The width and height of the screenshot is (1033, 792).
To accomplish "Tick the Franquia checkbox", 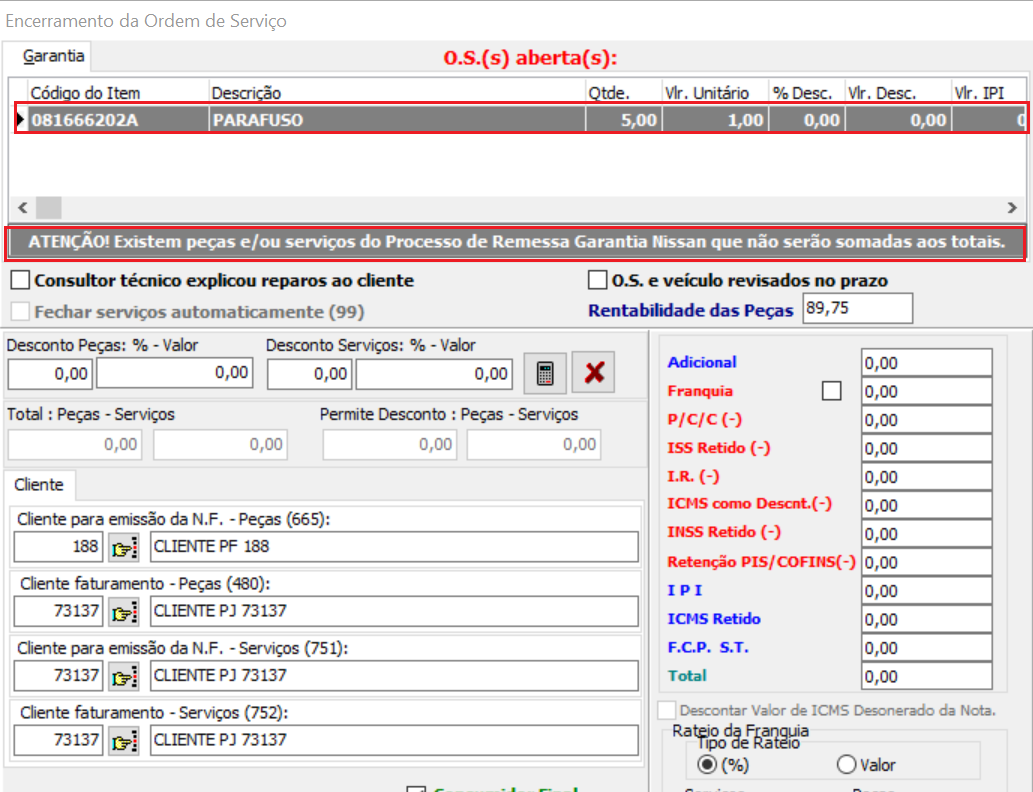I will 831,391.
